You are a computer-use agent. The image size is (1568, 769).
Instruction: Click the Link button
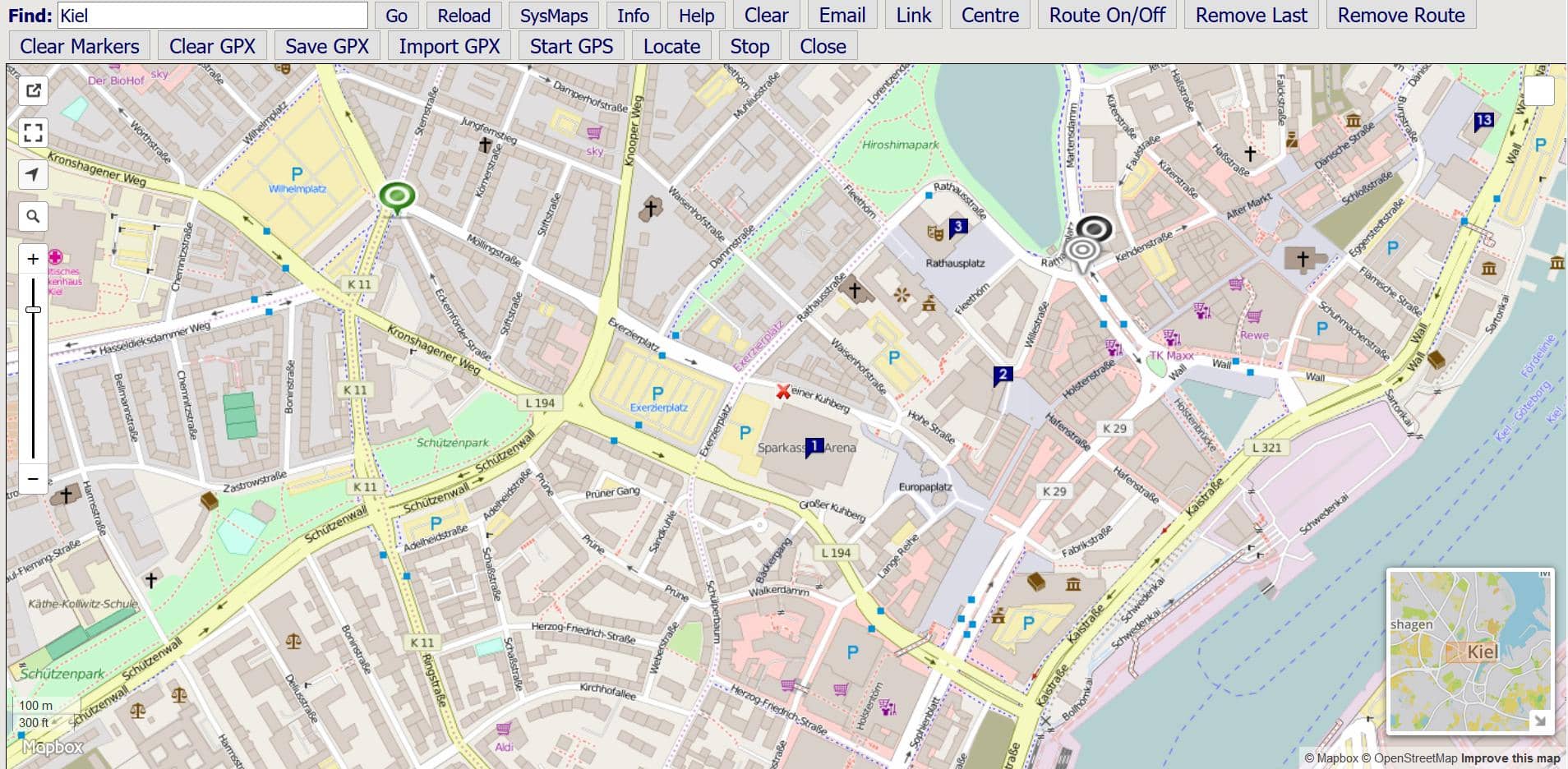click(914, 16)
